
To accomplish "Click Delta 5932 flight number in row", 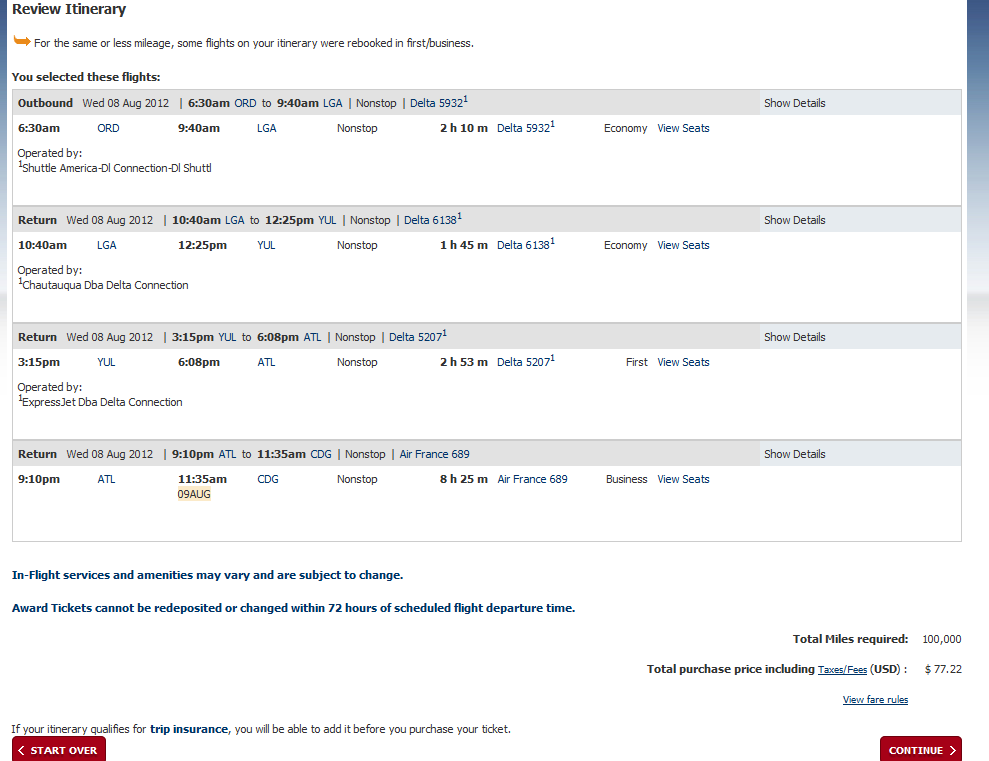I will point(523,128).
